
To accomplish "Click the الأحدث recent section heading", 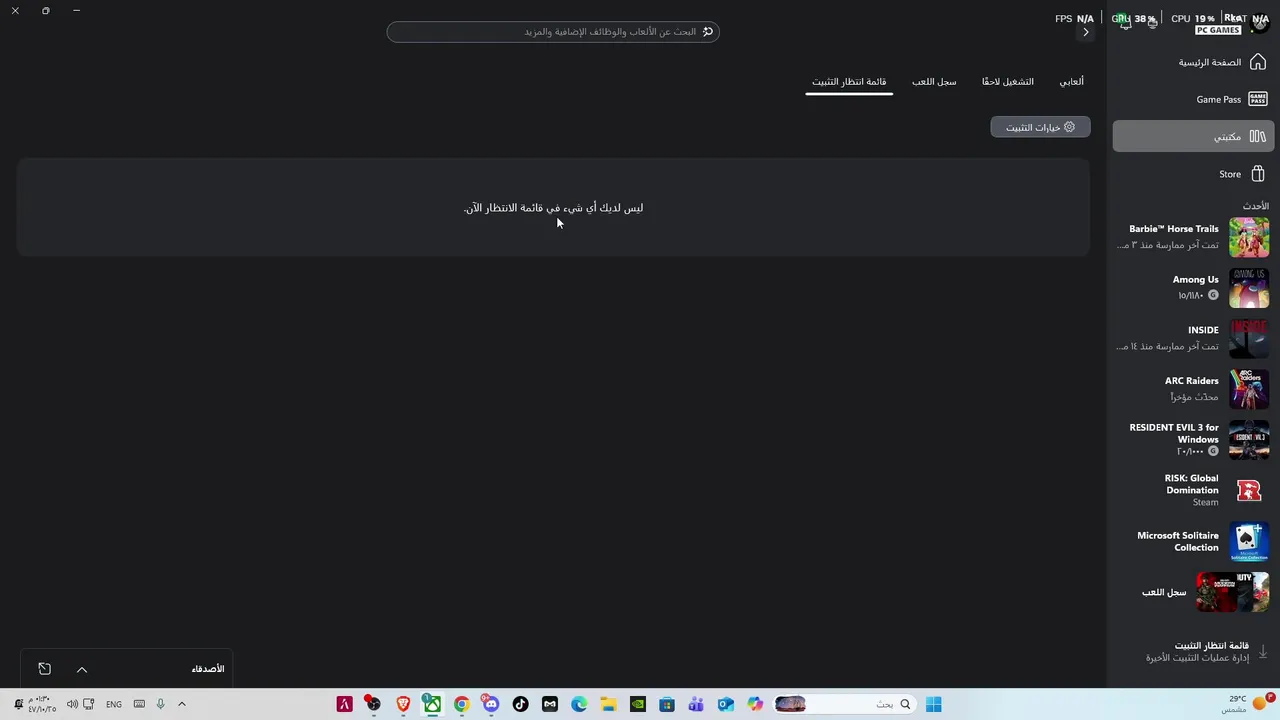I will (x=1256, y=206).
